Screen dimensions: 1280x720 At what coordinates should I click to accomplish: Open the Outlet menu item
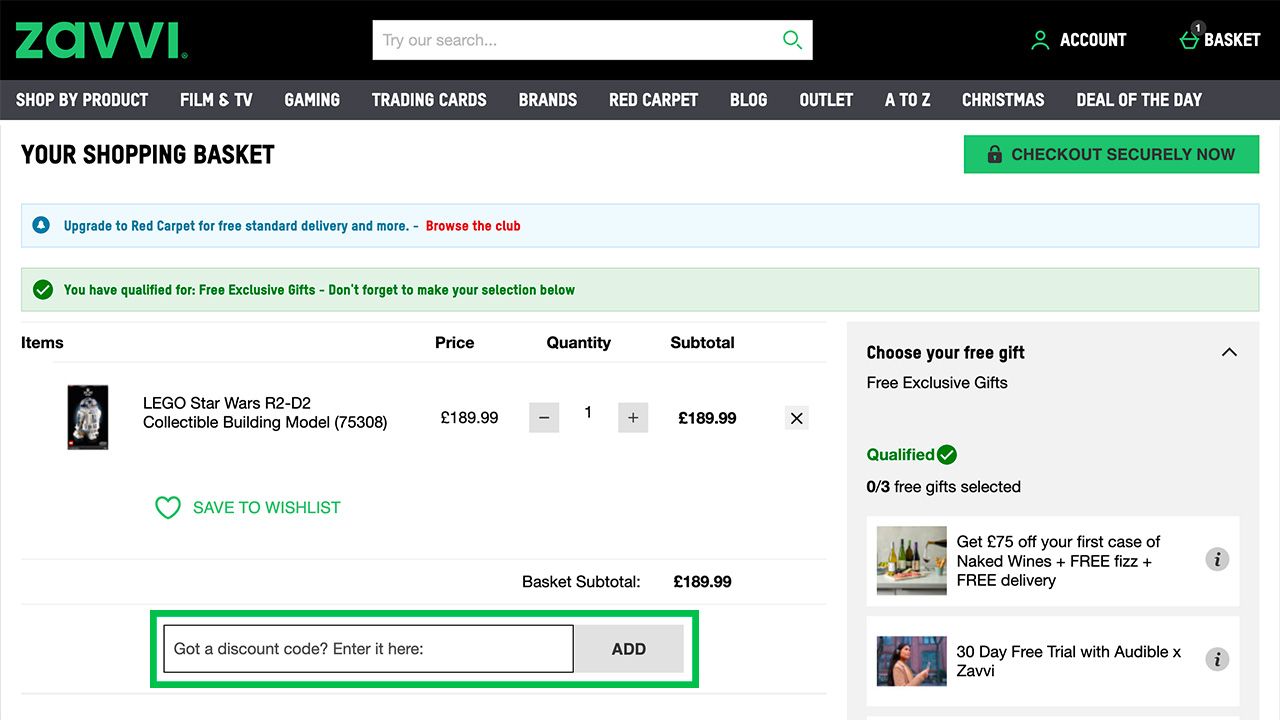click(x=826, y=100)
